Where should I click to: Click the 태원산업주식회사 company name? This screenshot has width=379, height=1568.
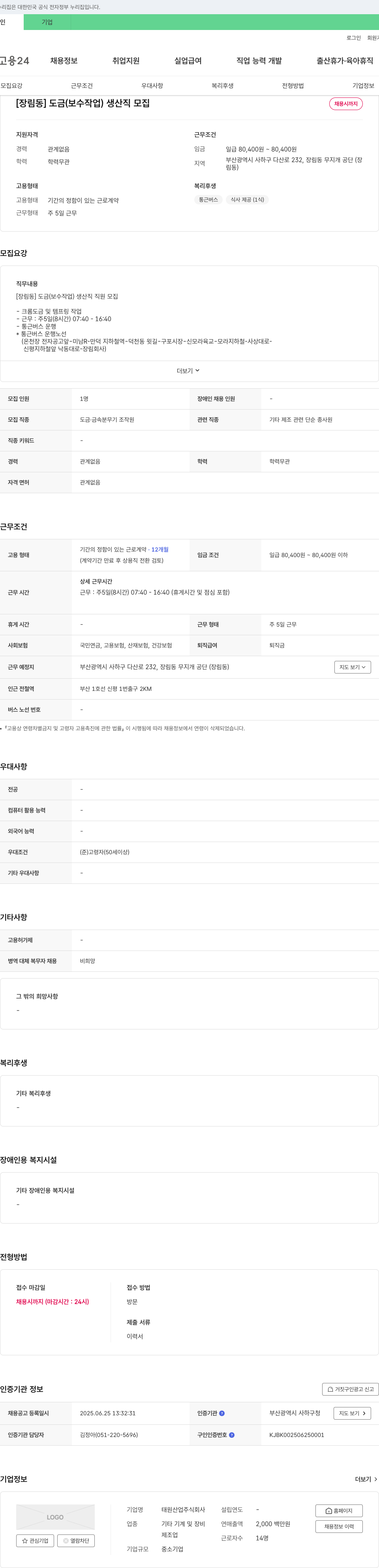[184, 1510]
